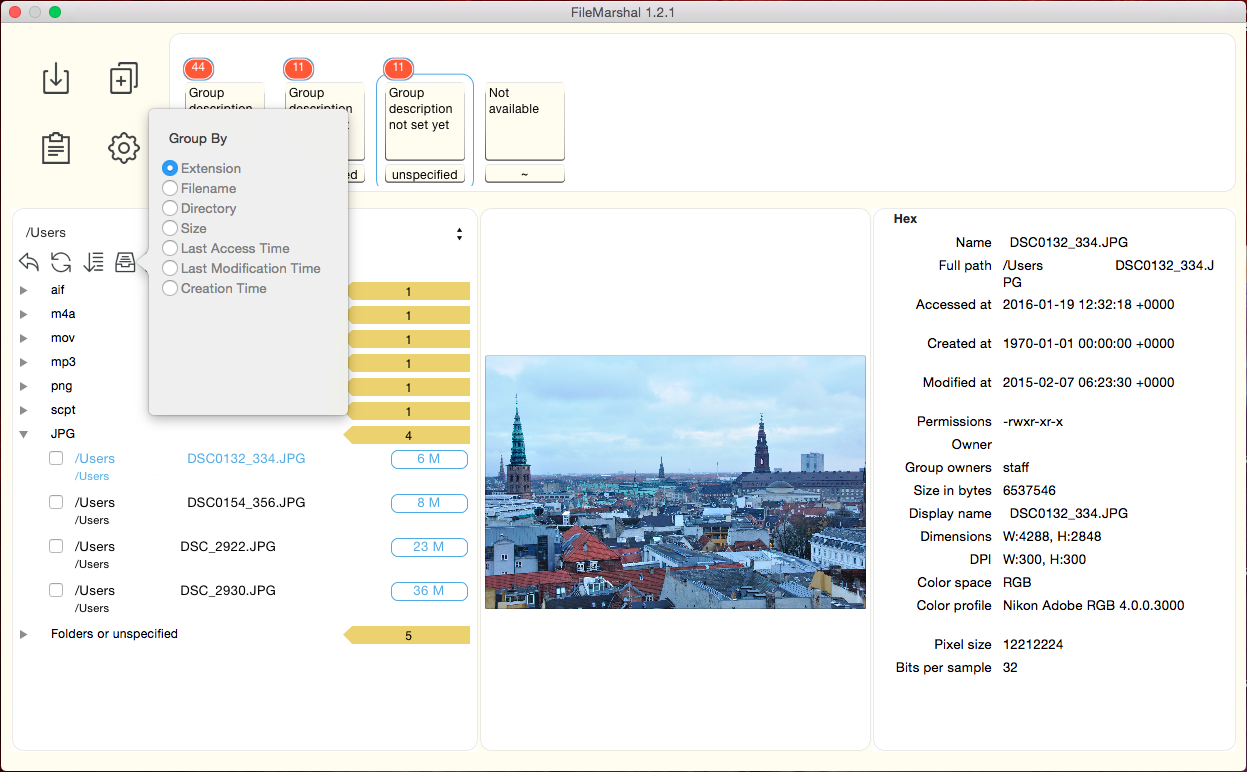Click the 36 M size badge
The image size is (1247, 772).
pyautogui.click(x=429, y=591)
